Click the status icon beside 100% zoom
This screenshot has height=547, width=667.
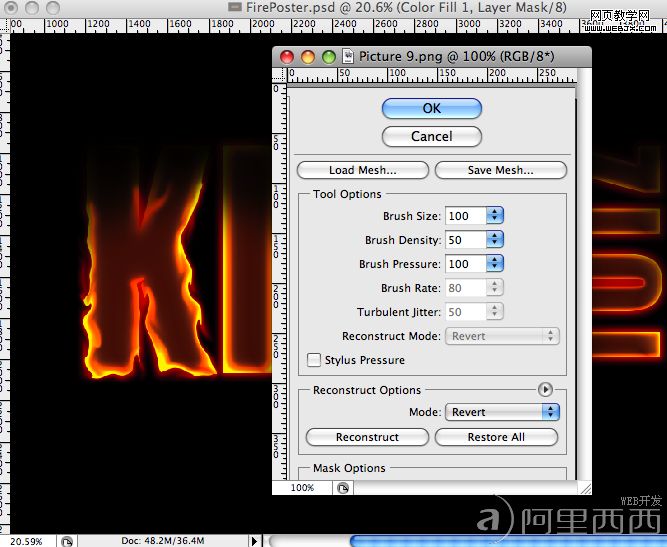pos(343,487)
